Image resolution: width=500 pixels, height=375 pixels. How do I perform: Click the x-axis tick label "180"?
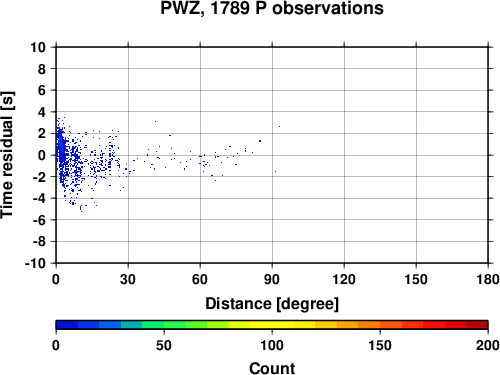coord(488,279)
